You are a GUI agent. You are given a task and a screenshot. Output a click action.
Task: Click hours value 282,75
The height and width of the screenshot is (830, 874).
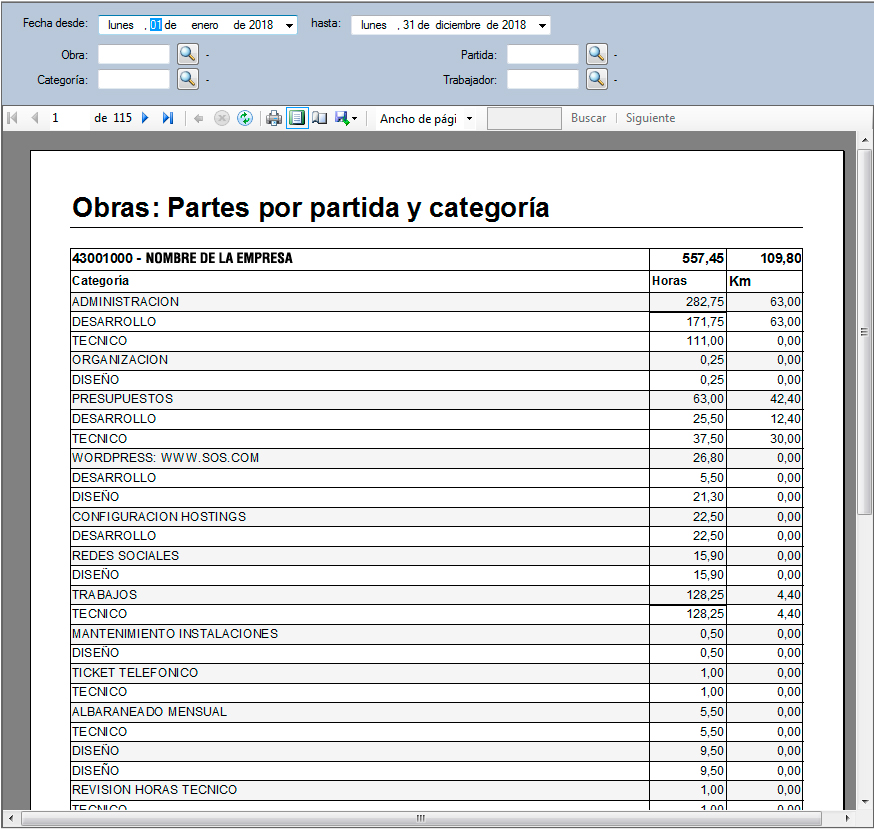coord(705,302)
